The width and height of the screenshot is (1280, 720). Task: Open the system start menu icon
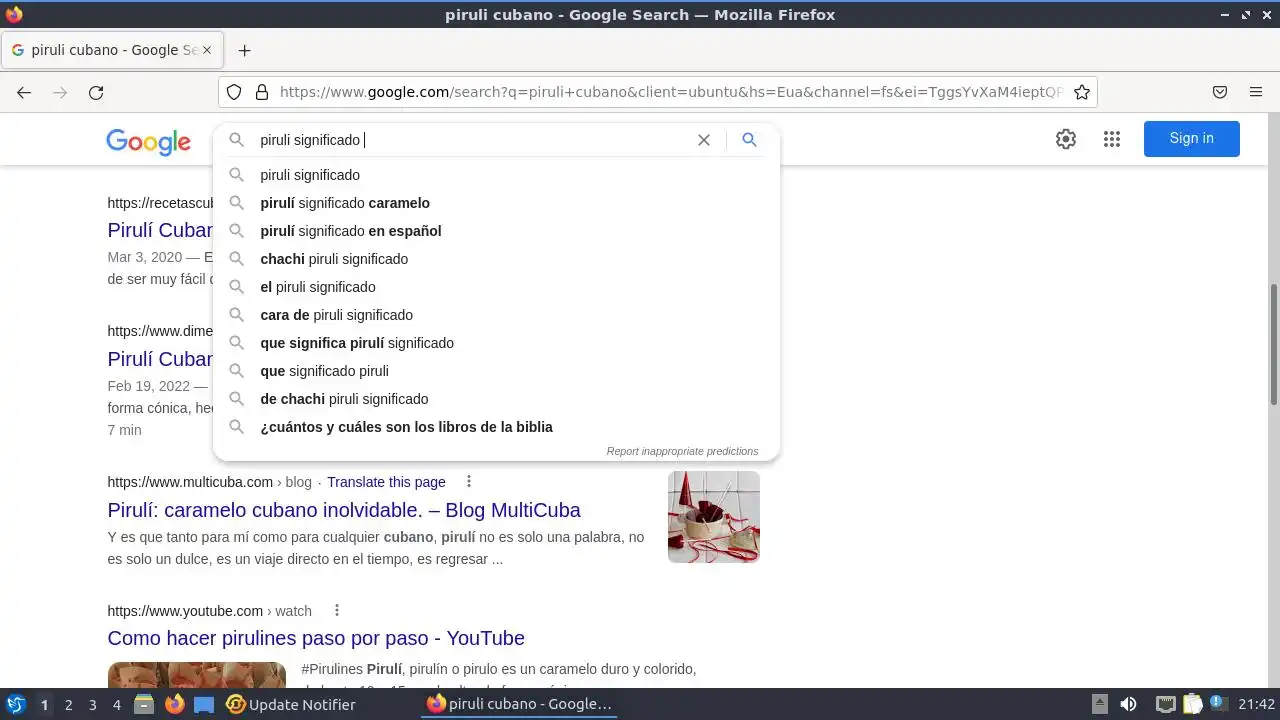[x=16, y=704]
